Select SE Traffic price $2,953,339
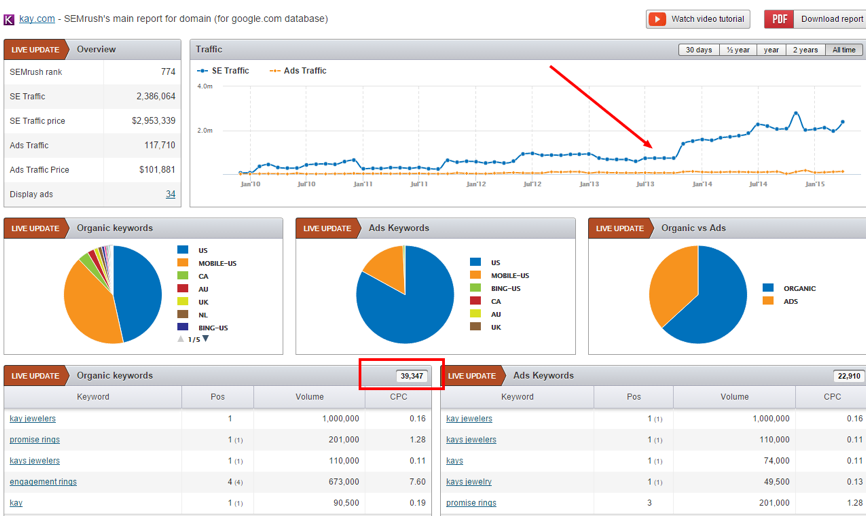866x516 pixels. pyautogui.click(x=154, y=120)
